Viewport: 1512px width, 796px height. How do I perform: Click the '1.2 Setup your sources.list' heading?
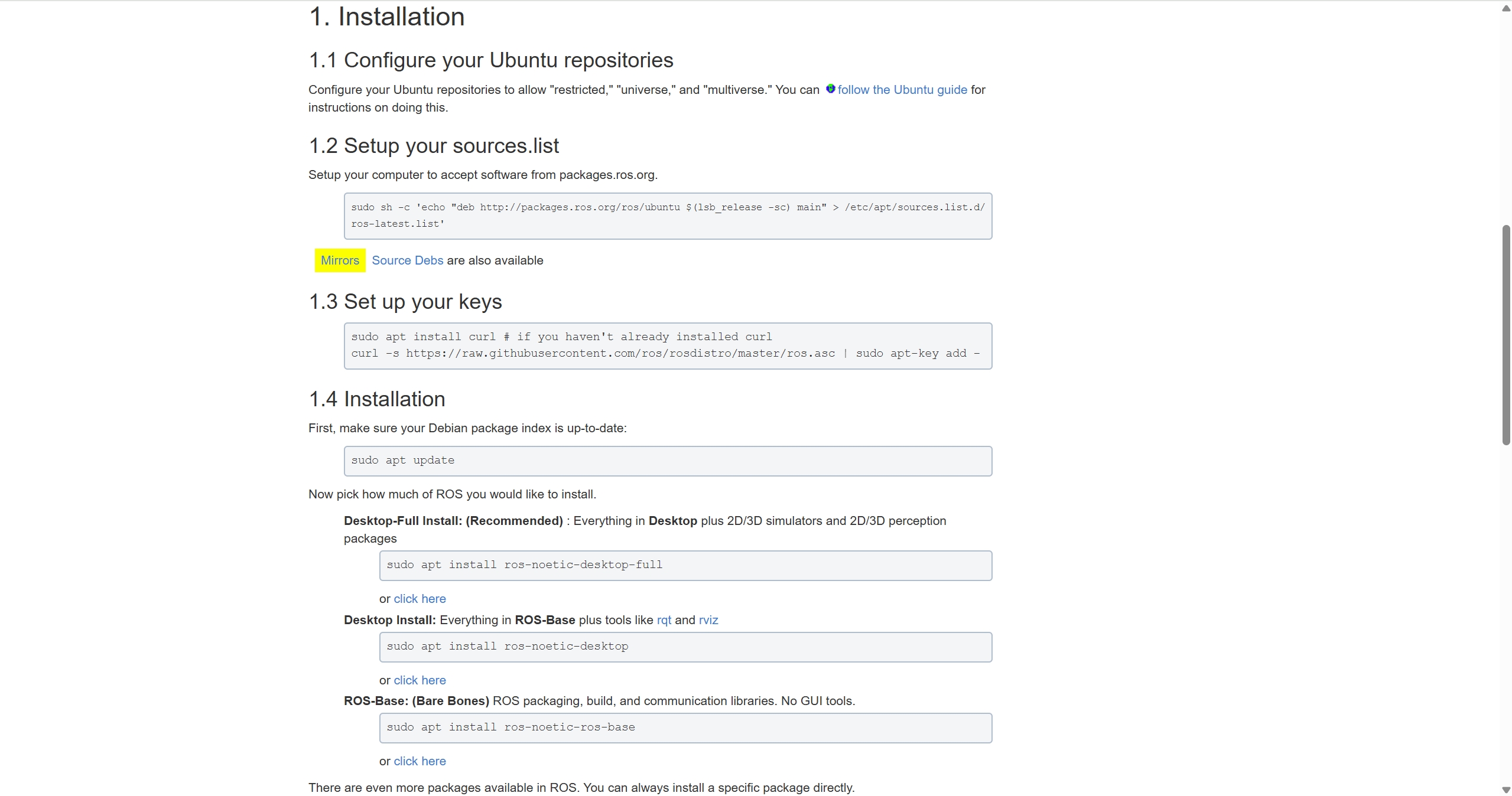click(434, 146)
